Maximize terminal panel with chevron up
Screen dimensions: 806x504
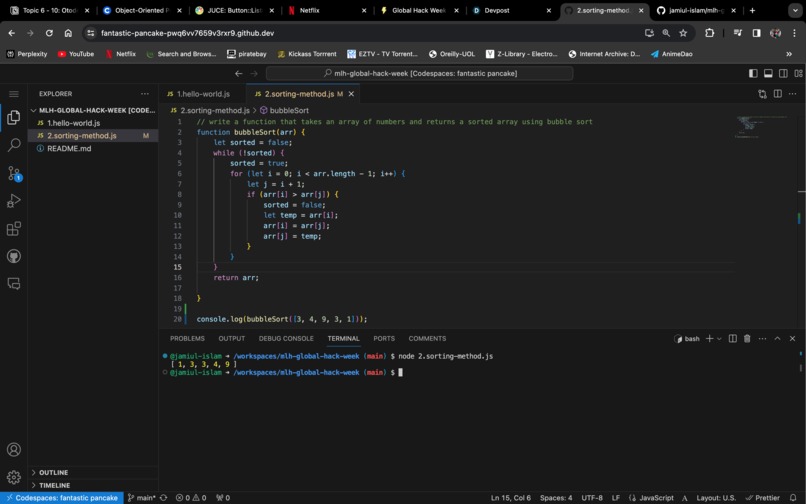[777, 338]
